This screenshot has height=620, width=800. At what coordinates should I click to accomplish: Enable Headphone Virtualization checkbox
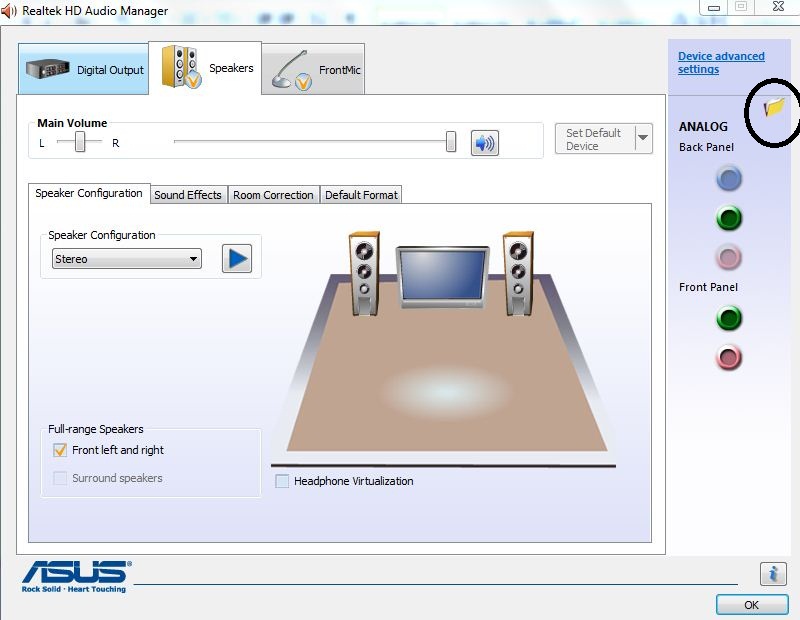click(x=282, y=481)
